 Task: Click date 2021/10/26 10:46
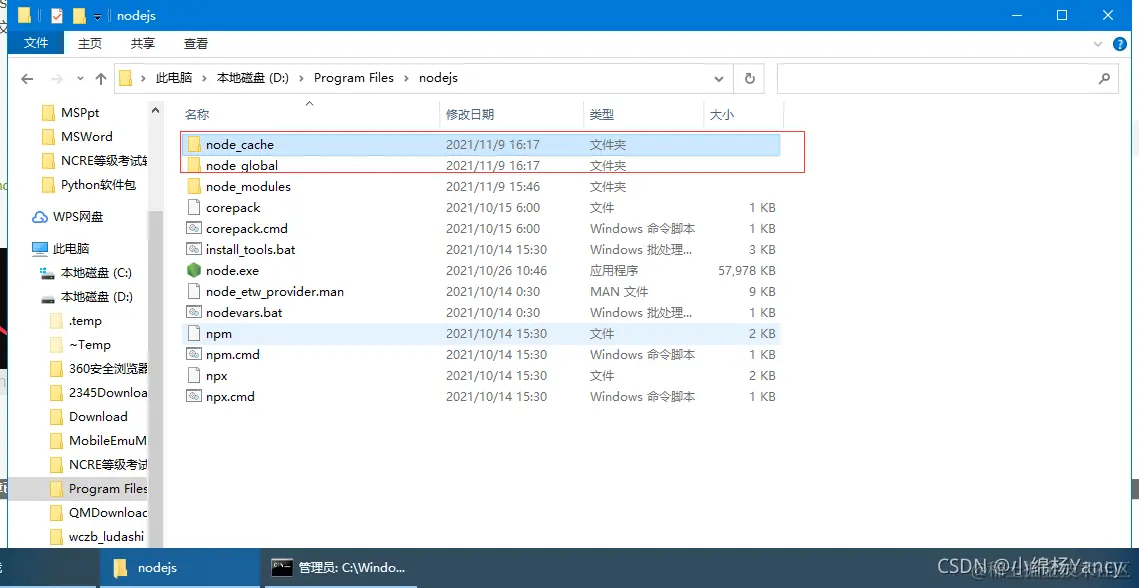click(498, 270)
